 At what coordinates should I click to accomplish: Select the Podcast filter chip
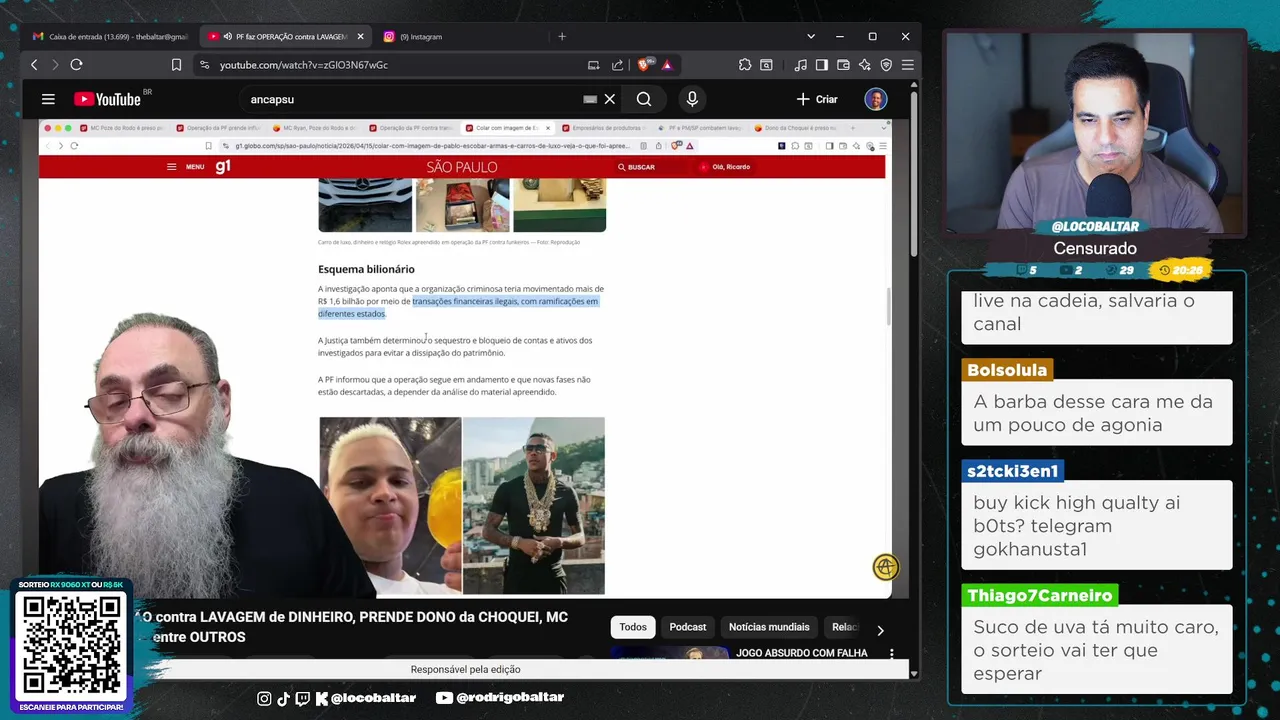pos(688,627)
